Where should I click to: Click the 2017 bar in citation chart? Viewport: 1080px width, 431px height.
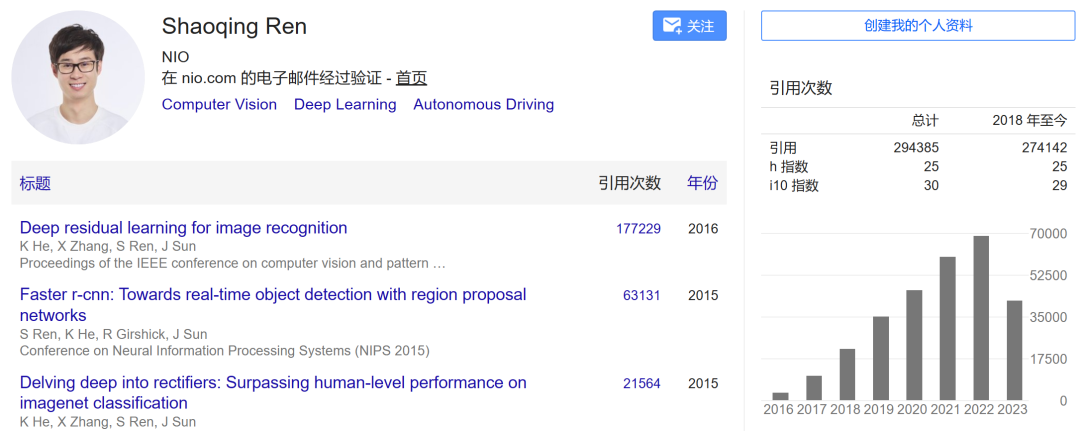coord(814,388)
